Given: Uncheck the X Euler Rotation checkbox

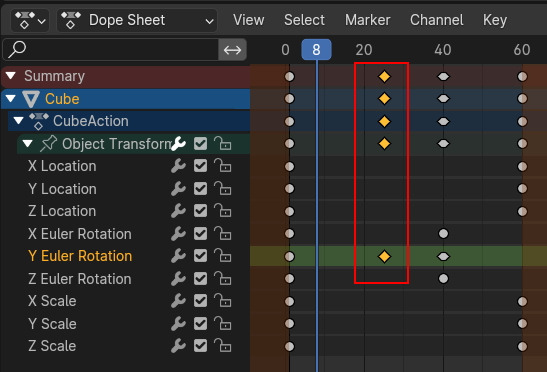Looking at the screenshot, I should (200, 234).
